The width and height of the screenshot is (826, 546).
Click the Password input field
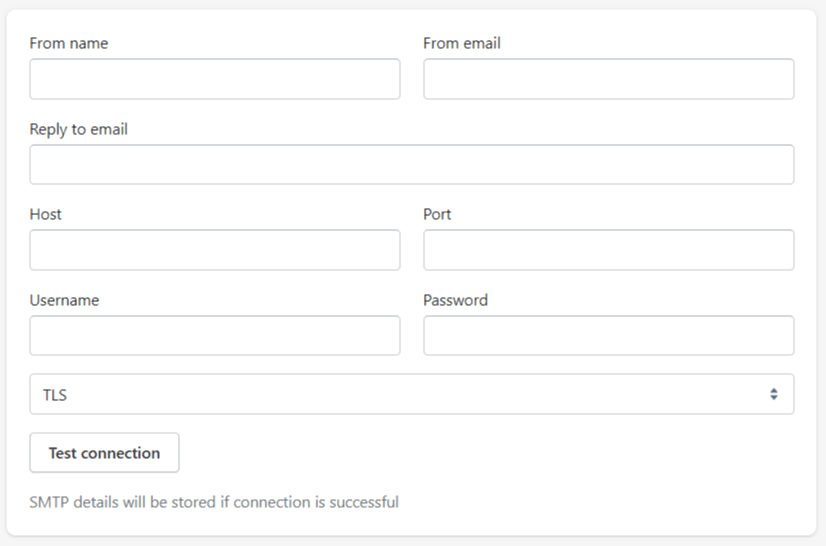point(608,336)
